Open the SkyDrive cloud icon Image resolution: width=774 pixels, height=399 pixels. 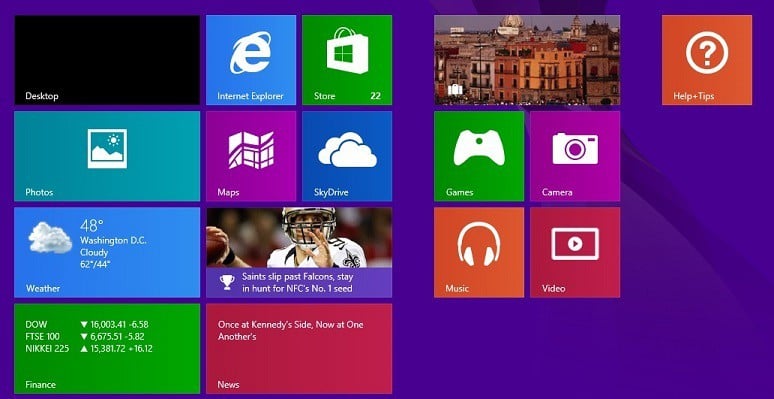coord(348,150)
